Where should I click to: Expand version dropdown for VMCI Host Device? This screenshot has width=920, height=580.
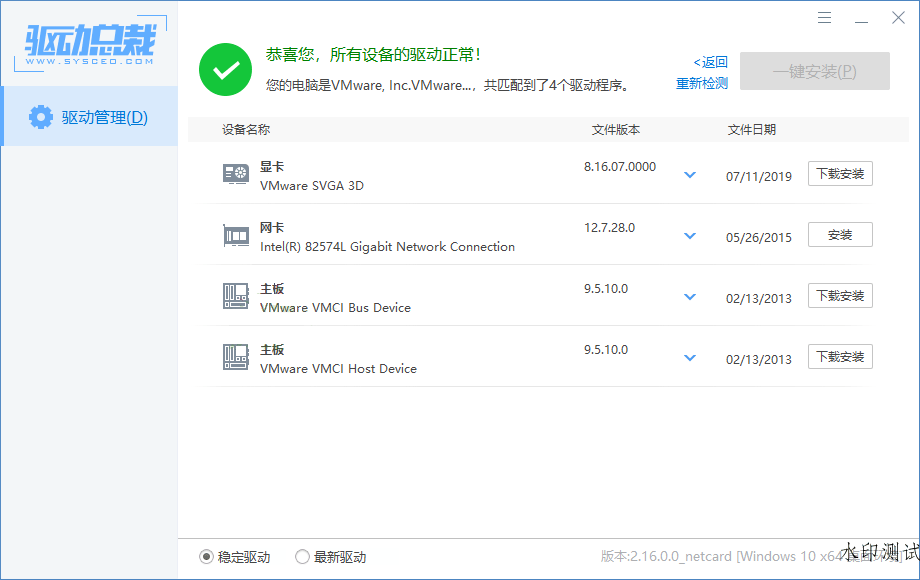coord(690,358)
